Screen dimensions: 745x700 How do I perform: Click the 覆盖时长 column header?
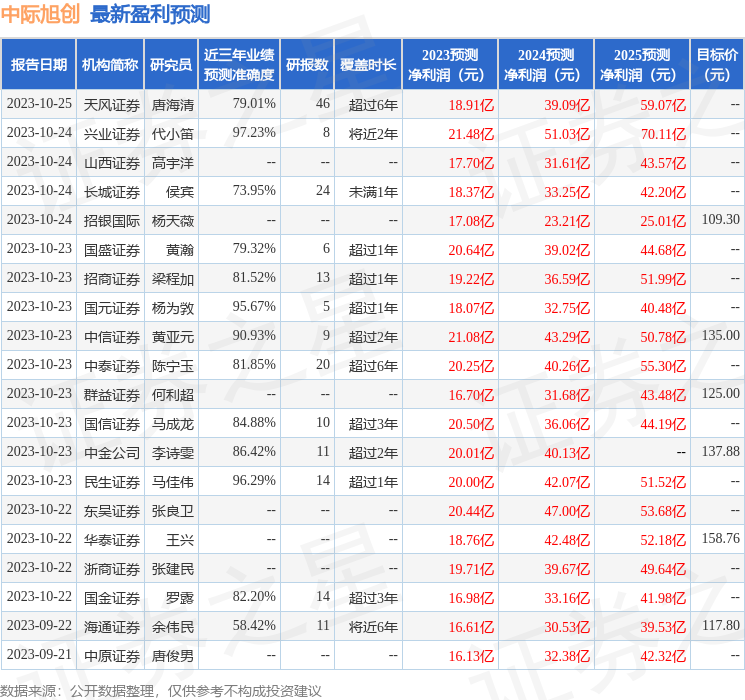(368, 65)
